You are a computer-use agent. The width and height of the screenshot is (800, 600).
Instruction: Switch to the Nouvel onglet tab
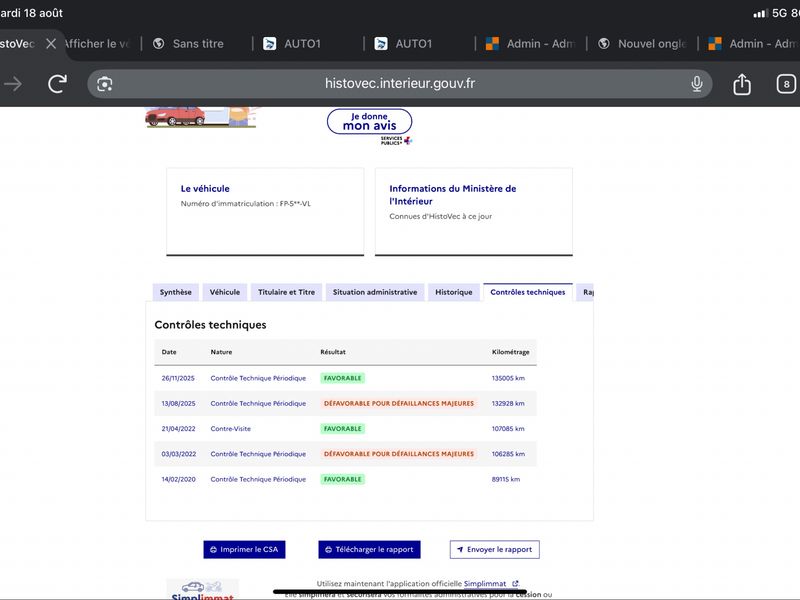click(643, 44)
